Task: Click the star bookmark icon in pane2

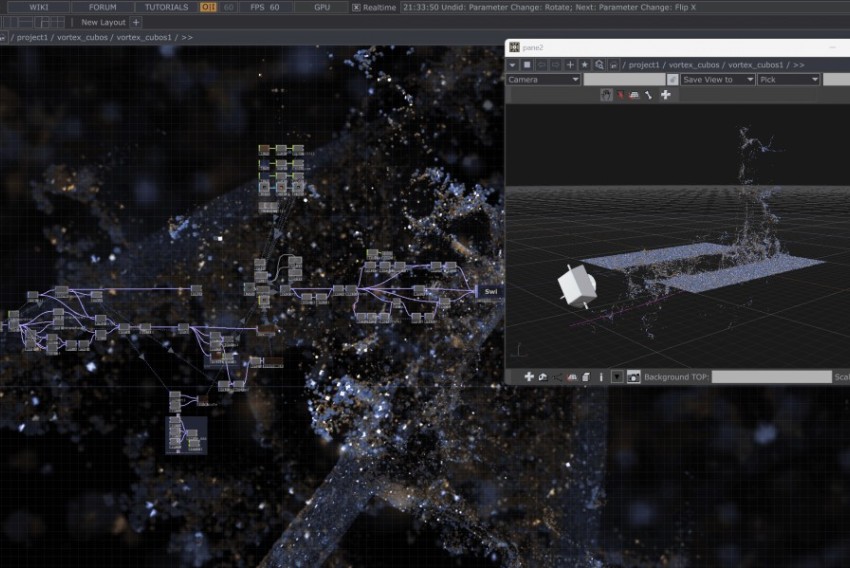Action: tap(585, 64)
